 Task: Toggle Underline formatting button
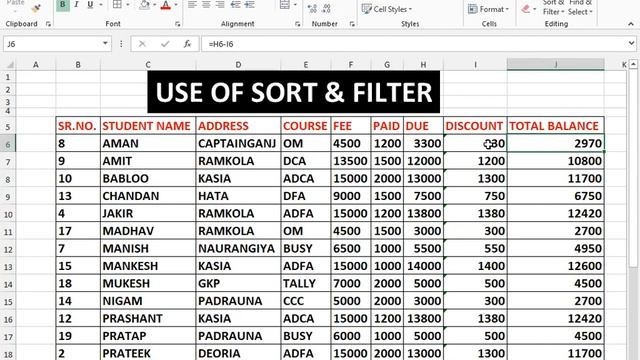90,5
